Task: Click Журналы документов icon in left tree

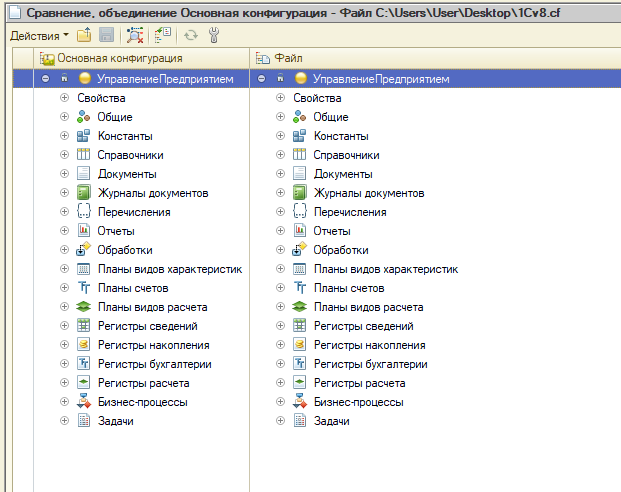Action: coord(84,193)
